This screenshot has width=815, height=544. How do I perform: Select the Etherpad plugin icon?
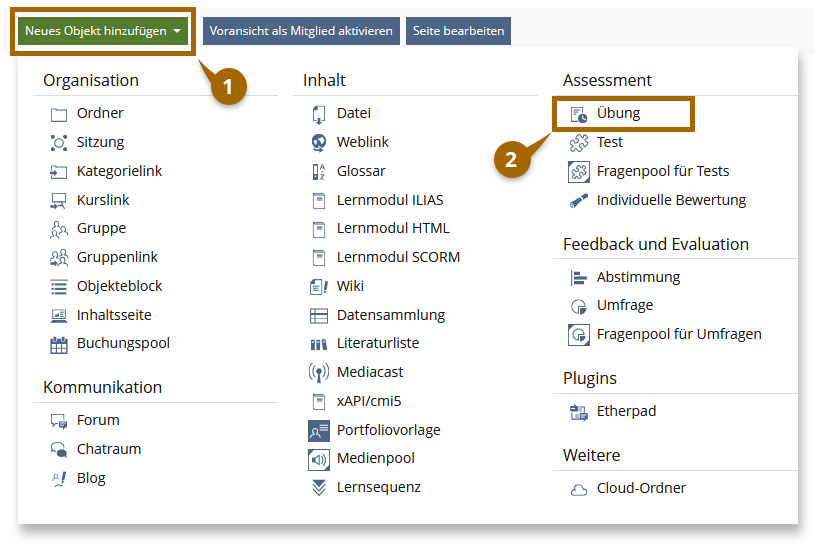[578, 412]
